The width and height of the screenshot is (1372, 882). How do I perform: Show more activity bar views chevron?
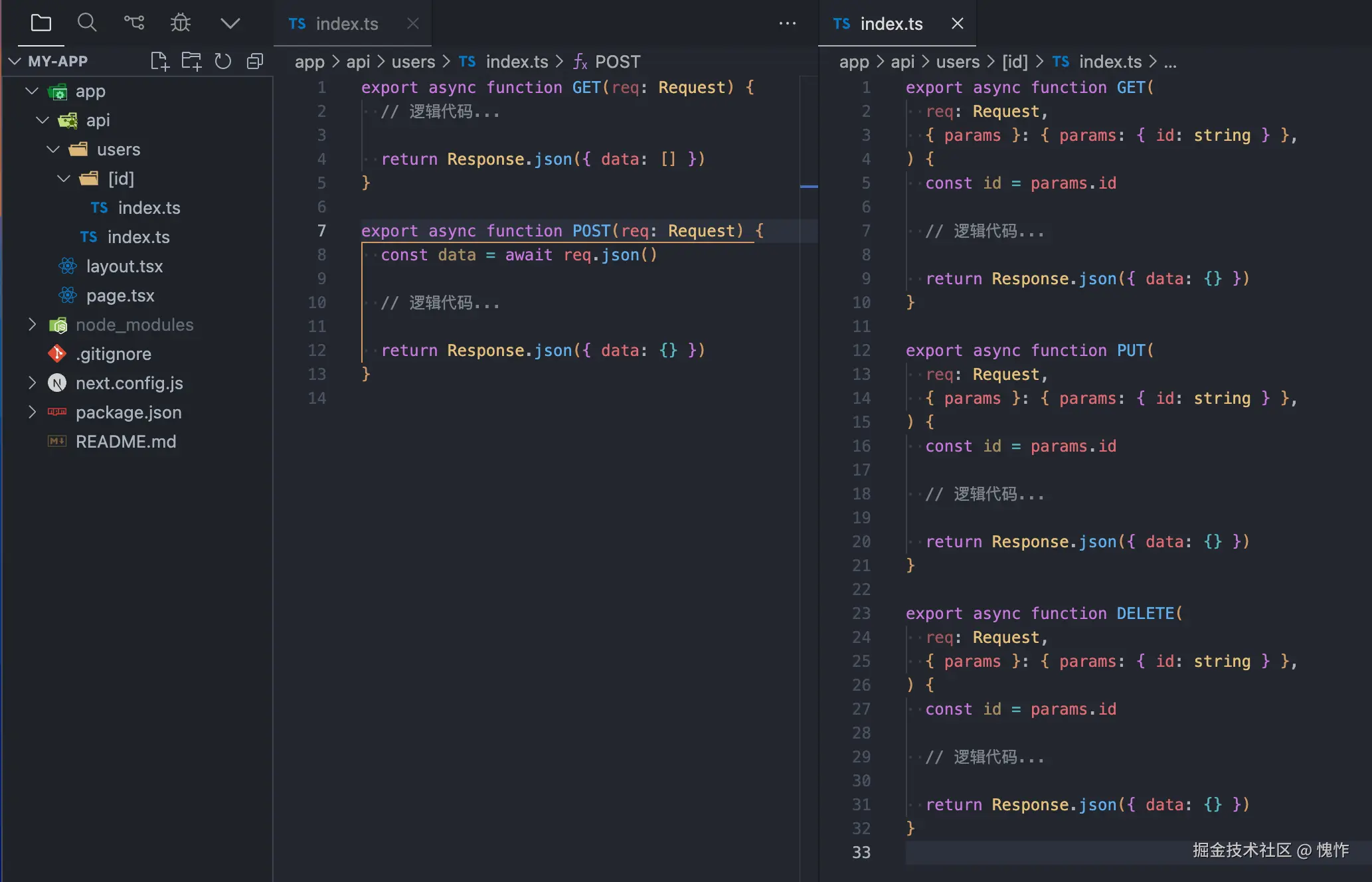pyautogui.click(x=230, y=23)
